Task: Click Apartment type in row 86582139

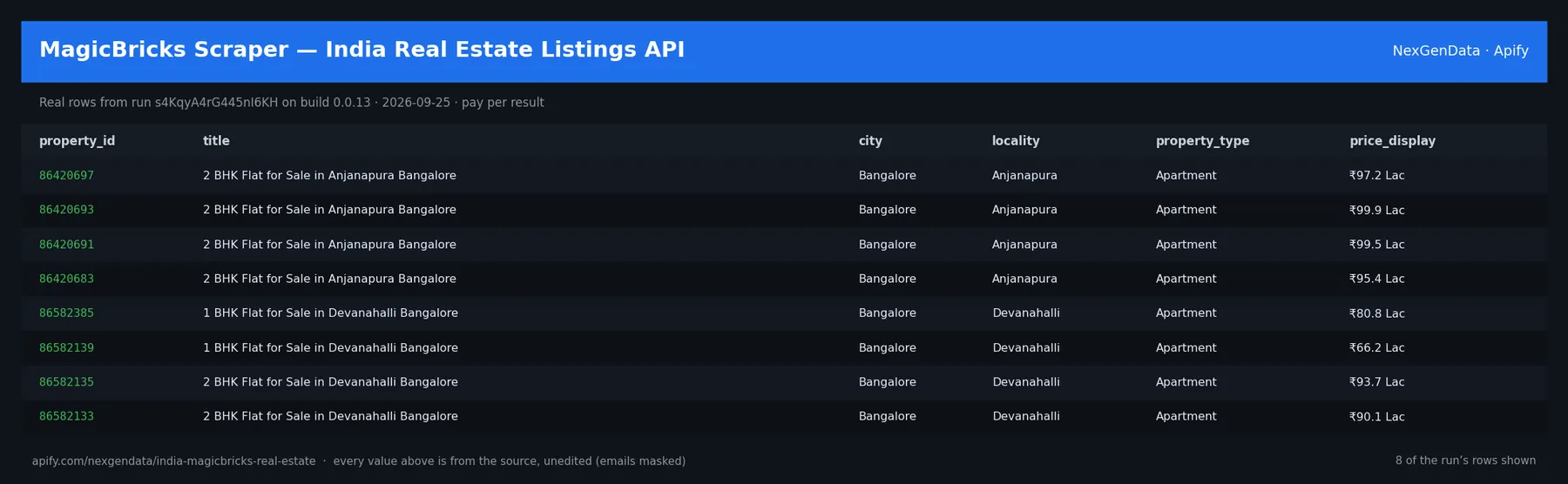Action: (x=1186, y=347)
